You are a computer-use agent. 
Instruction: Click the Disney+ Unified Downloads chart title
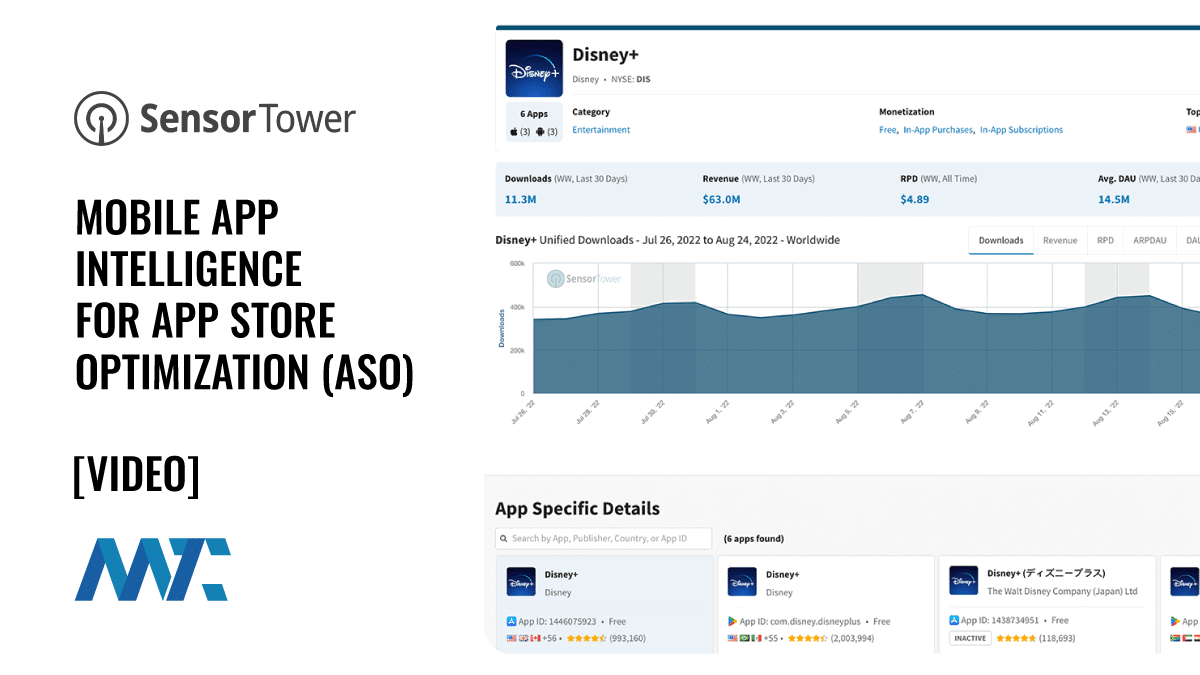coord(668,240)
